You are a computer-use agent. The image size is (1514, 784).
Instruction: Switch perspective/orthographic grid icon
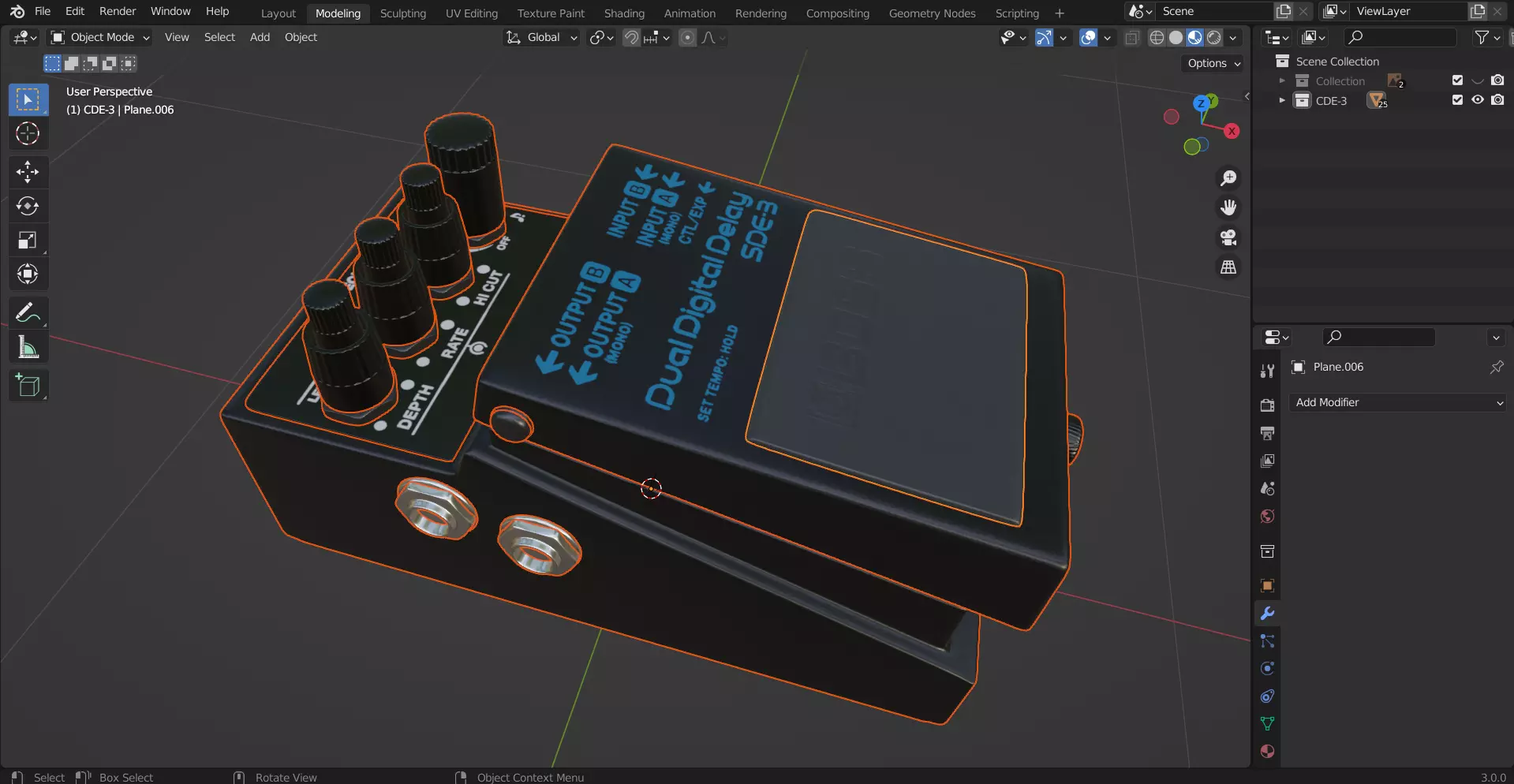(1228, 267)
